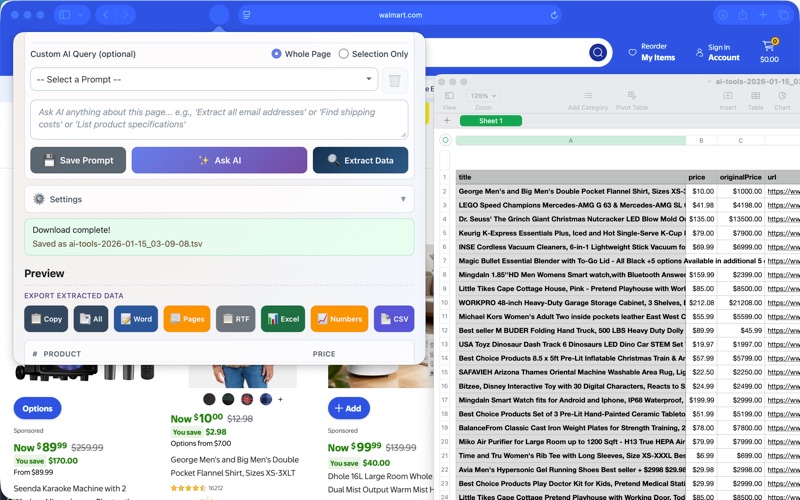Click cell with price $41.98
Screen dimensions: 800x500
tap(701, 205)
